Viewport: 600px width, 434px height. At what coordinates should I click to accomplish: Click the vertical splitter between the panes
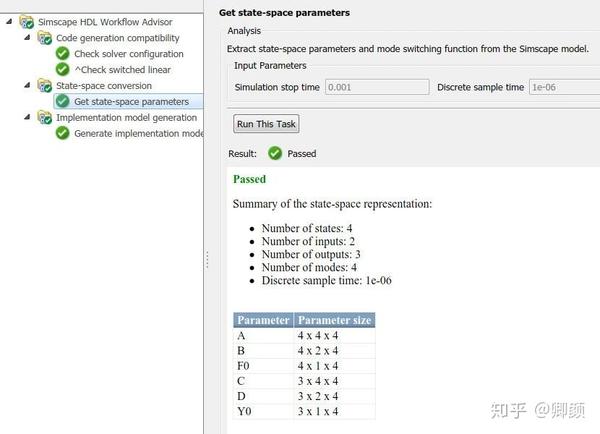[x=207, y=258]
